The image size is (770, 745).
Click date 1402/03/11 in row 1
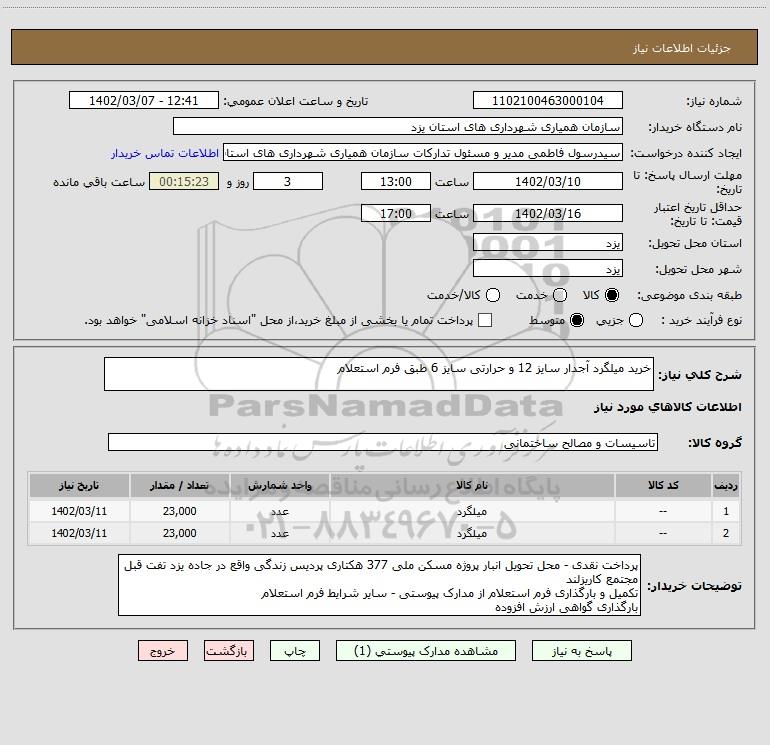[x=79, y=511]
